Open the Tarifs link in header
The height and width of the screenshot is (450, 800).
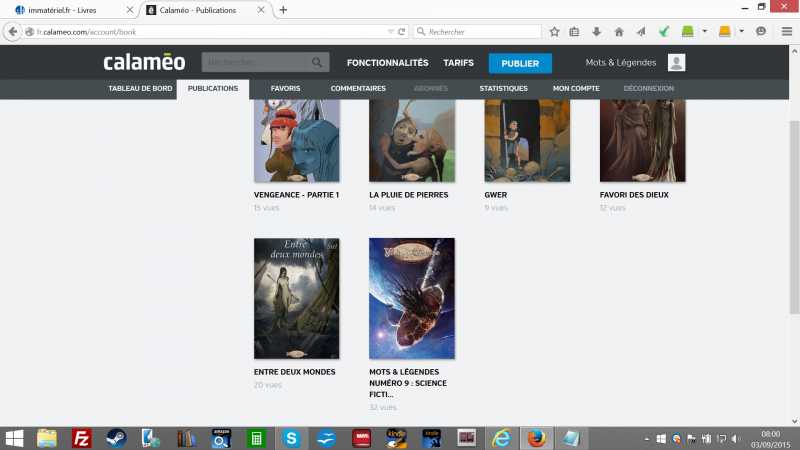pyautogui.click(x=458, y=63)
